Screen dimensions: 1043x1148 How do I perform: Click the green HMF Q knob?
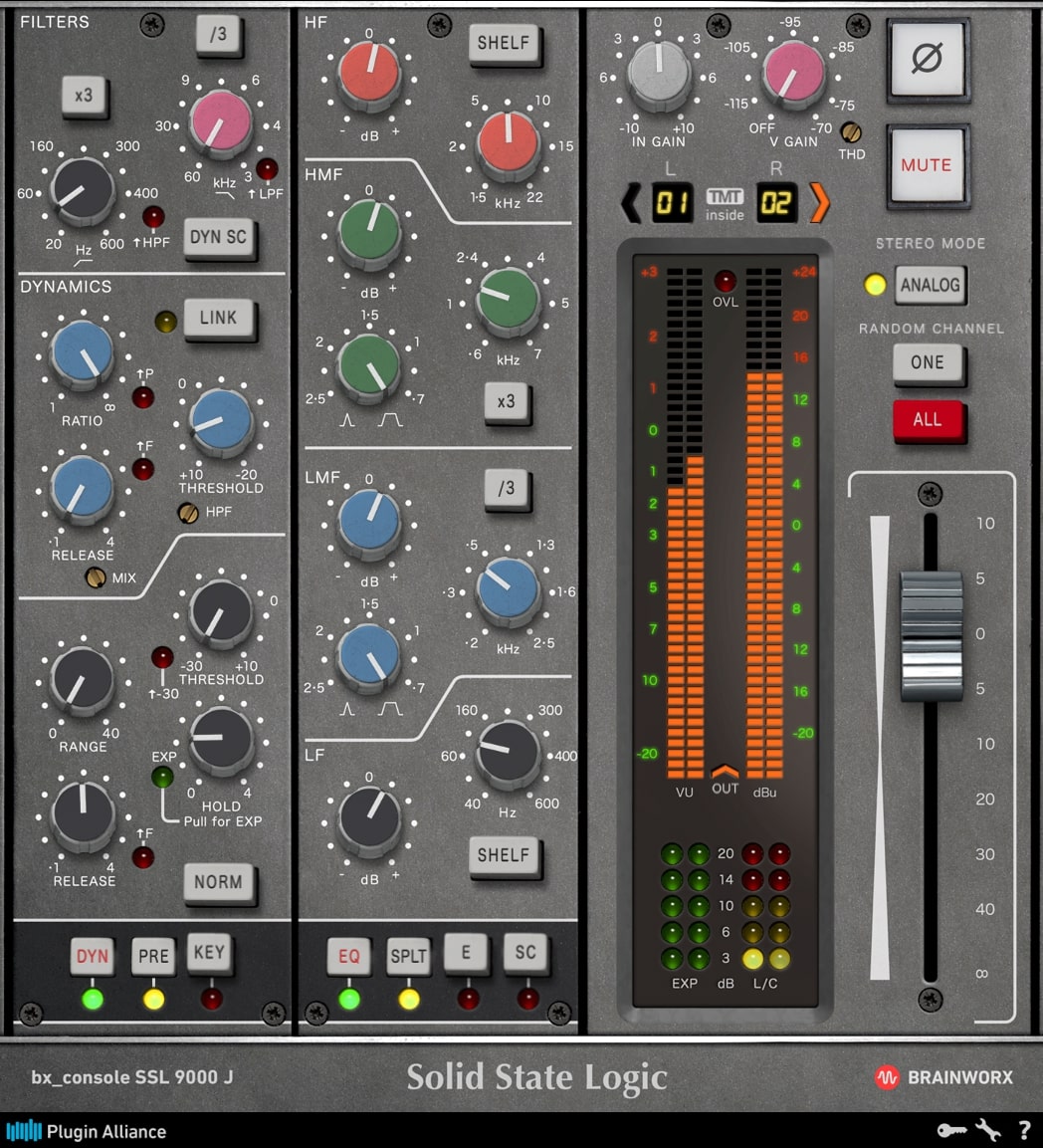(x=367, y=366)
